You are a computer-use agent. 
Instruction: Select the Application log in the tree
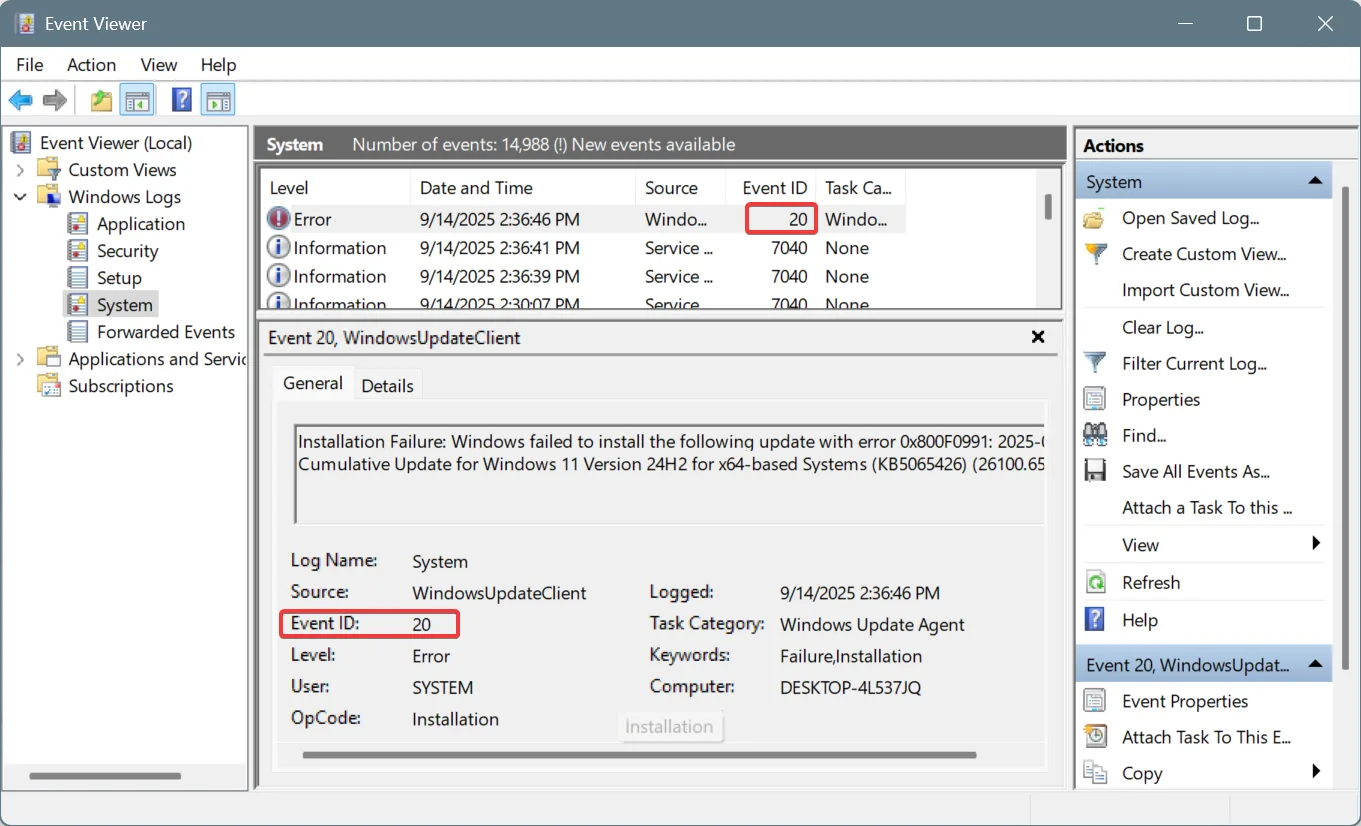pyautogui.click(x=139, y=223)
